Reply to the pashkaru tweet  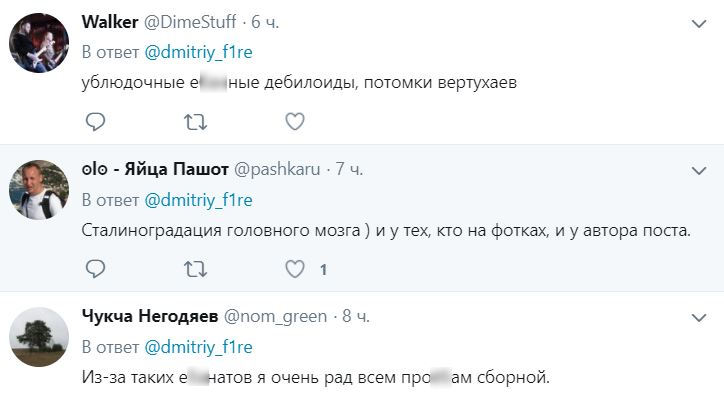click(96, 269)
